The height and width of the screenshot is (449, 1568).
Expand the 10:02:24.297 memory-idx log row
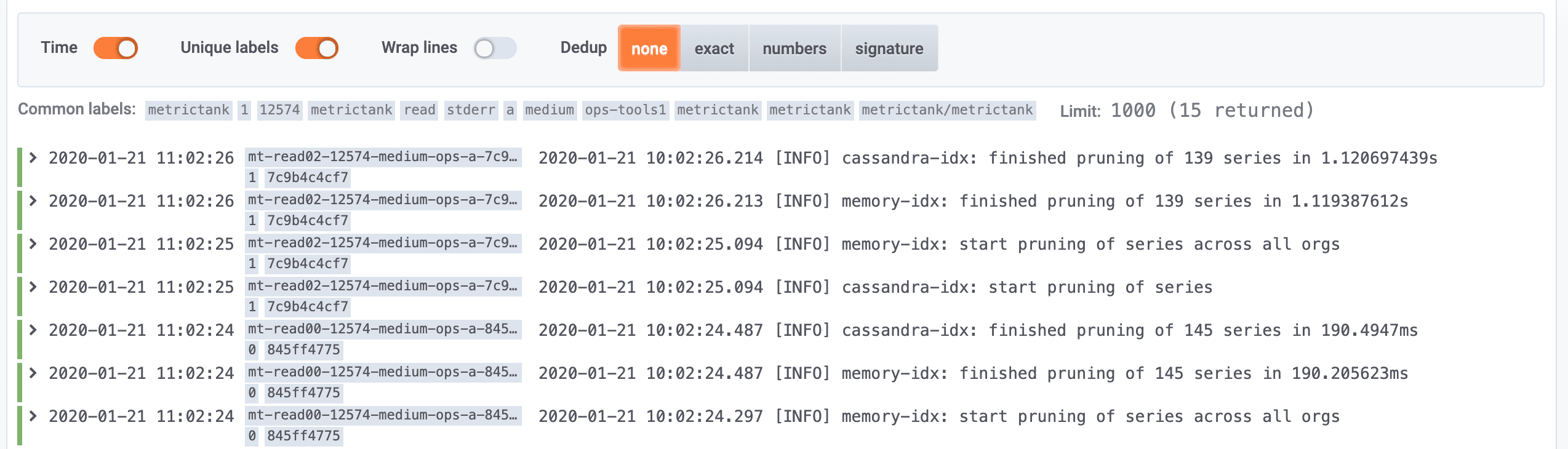33,416
